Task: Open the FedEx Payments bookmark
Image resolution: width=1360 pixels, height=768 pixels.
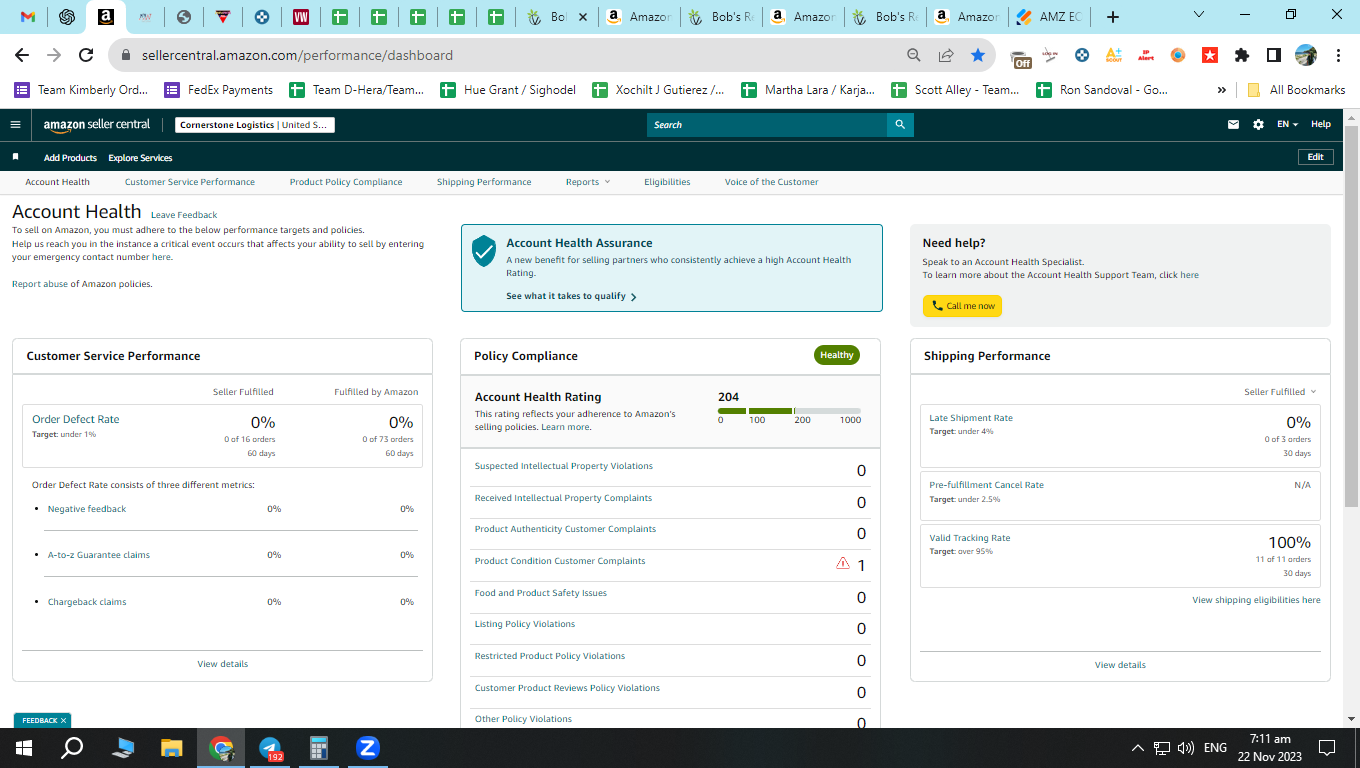Action: click(219, 90)
